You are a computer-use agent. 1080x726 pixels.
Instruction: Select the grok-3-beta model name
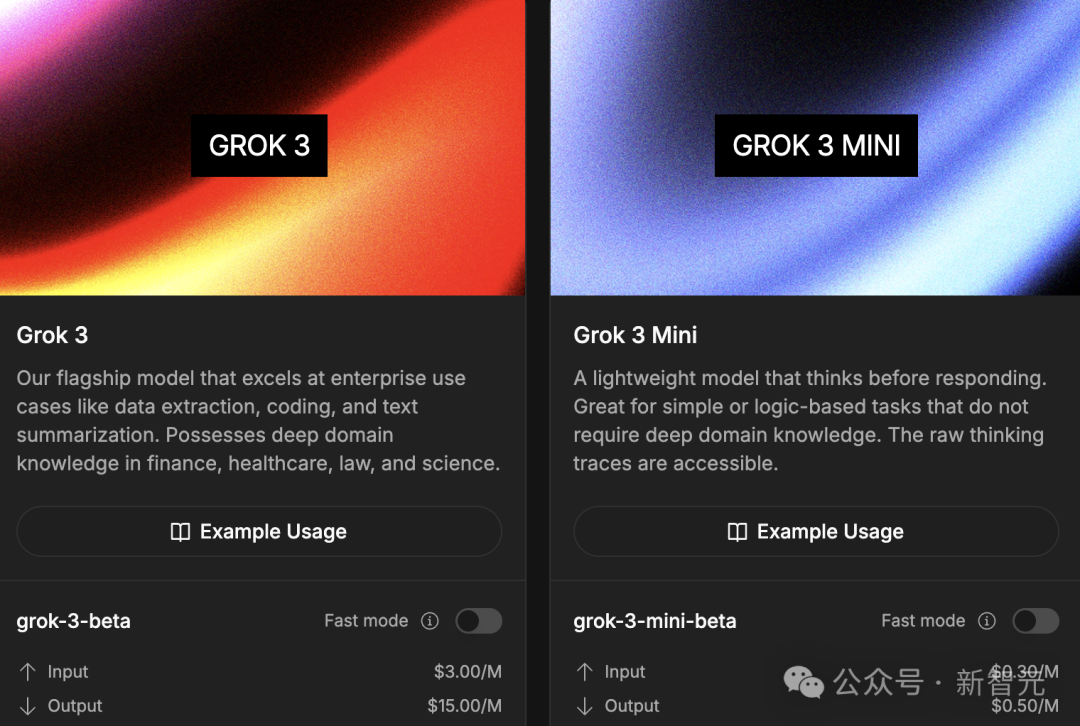pos(73,621)
